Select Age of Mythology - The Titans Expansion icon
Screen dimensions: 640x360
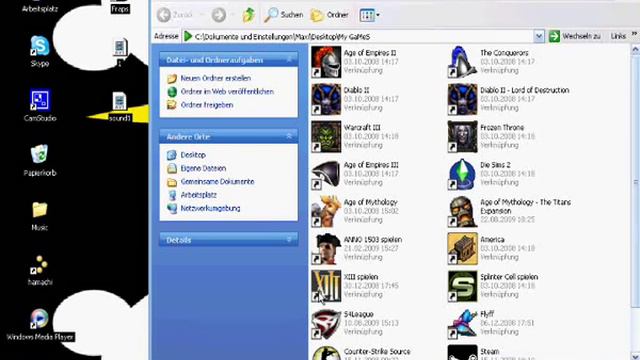(x=462, y=211)
